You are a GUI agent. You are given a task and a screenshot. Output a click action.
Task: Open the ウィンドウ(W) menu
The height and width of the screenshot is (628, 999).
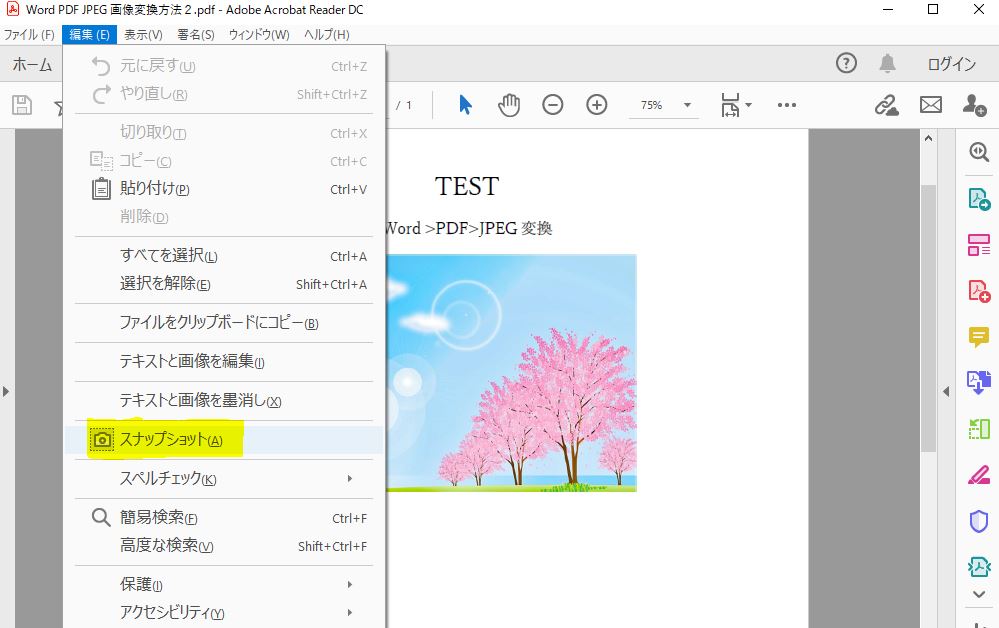coord(259,34)
